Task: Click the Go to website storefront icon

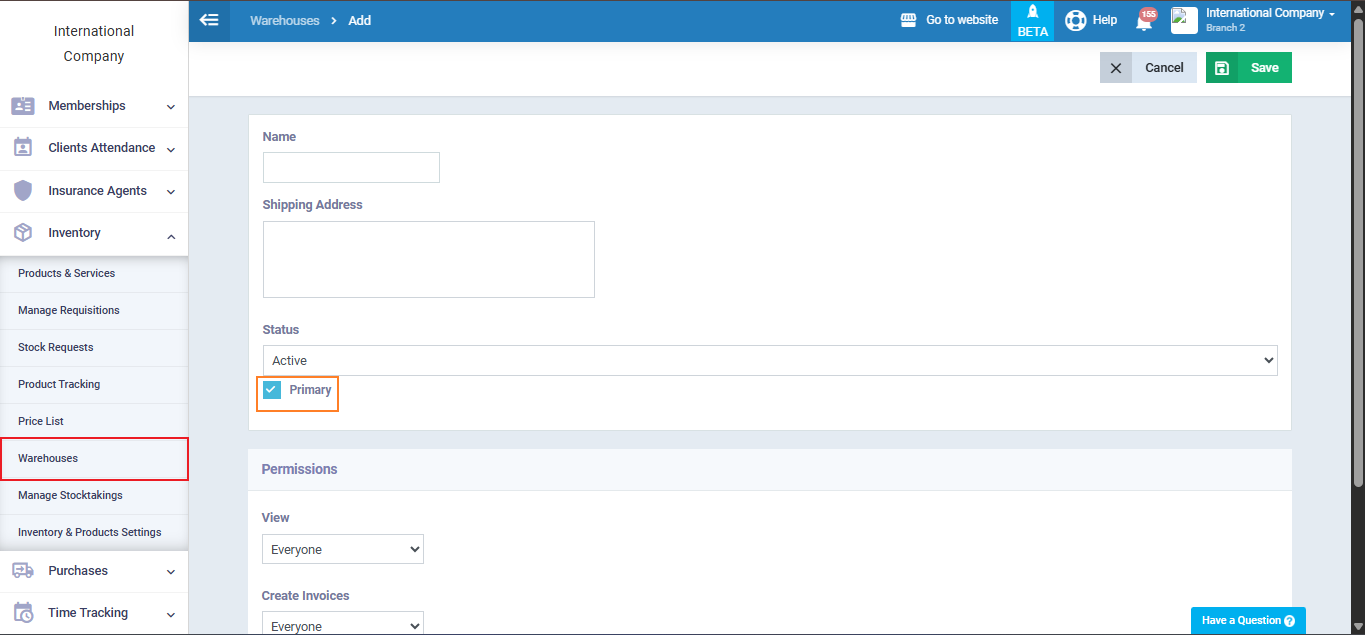Action: [x=908, y=20]
